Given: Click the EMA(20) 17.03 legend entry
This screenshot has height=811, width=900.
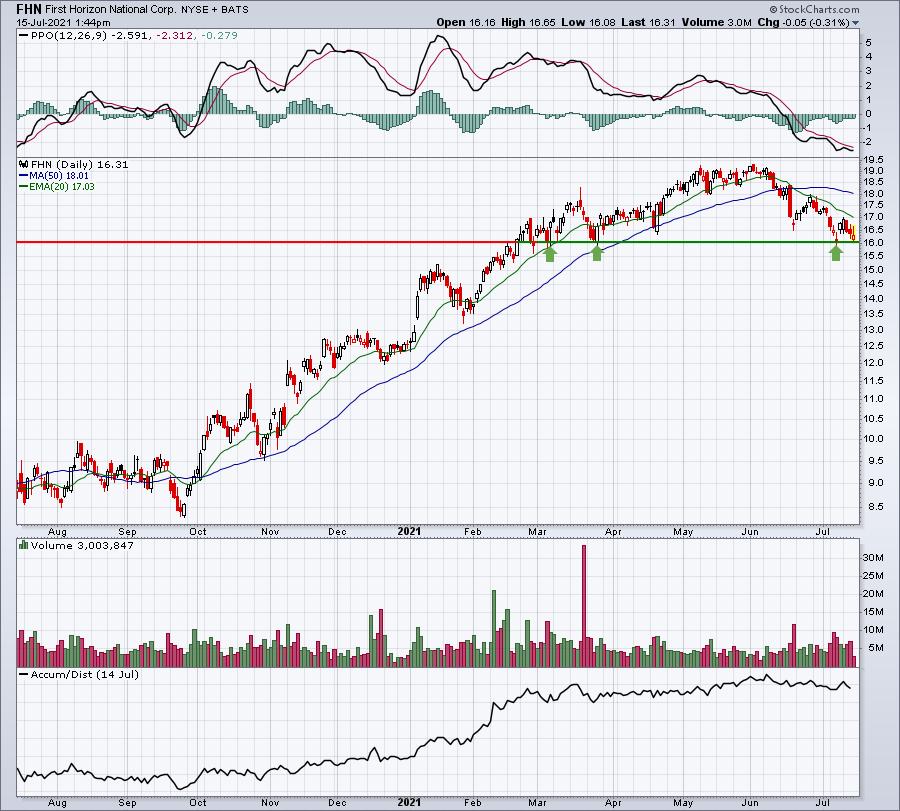Looking at the screenshot, I should [57, 187].
